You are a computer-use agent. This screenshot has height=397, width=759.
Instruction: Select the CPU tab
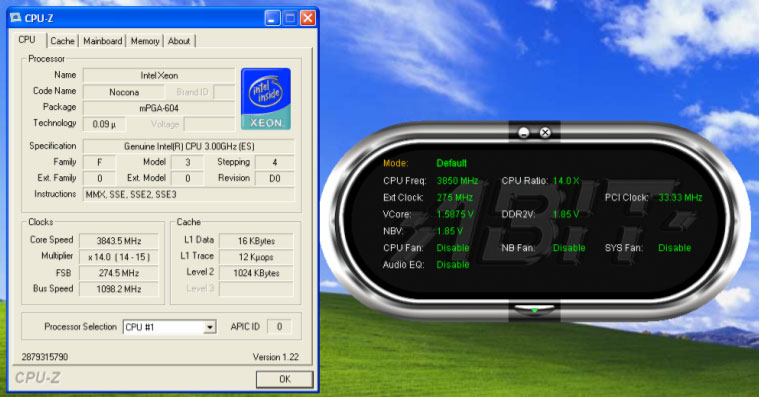[x=27, y=40]
